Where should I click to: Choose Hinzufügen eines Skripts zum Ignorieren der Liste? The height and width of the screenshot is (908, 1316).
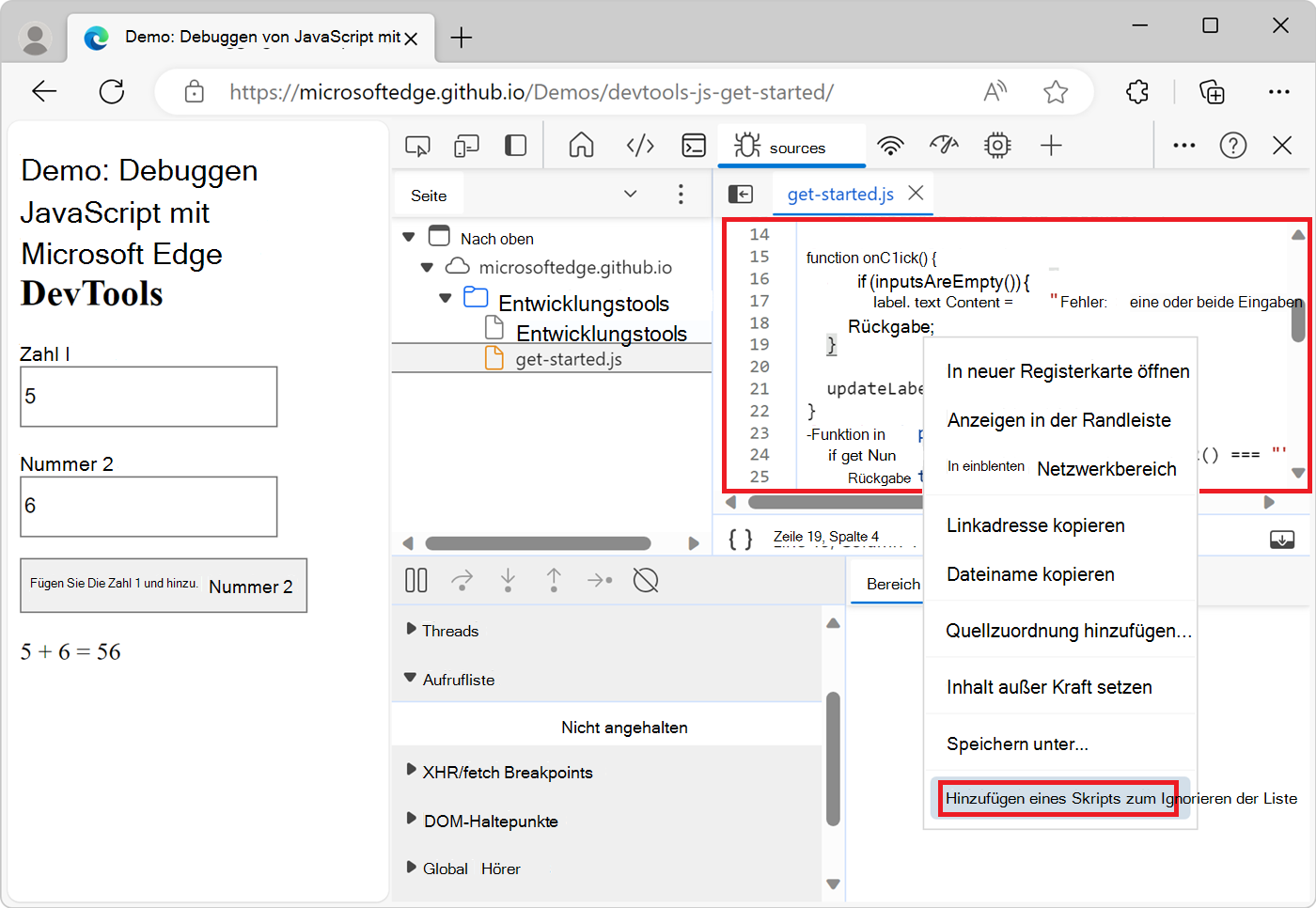click(x=1057, y=797)
